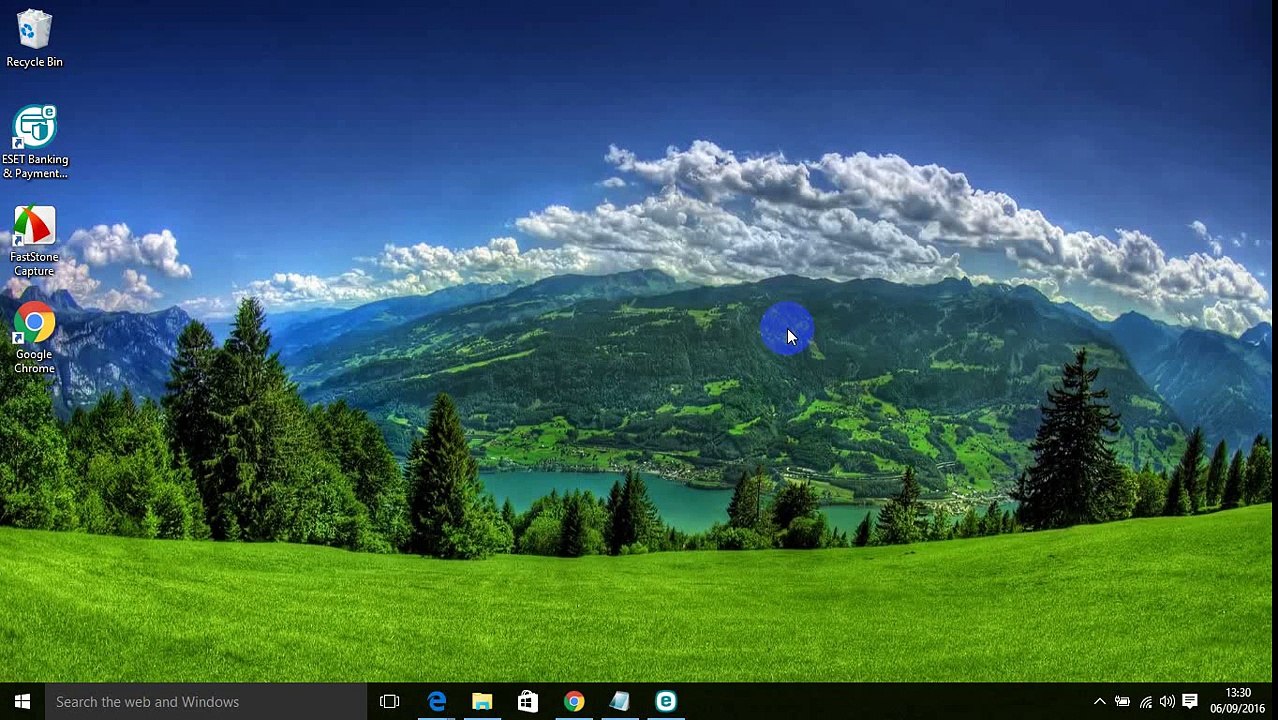This screenshot has width=1278, height=720.
Task: Open the notepad-like app in the taskbar
Action: pyautogui.click(x=620, y=702)
